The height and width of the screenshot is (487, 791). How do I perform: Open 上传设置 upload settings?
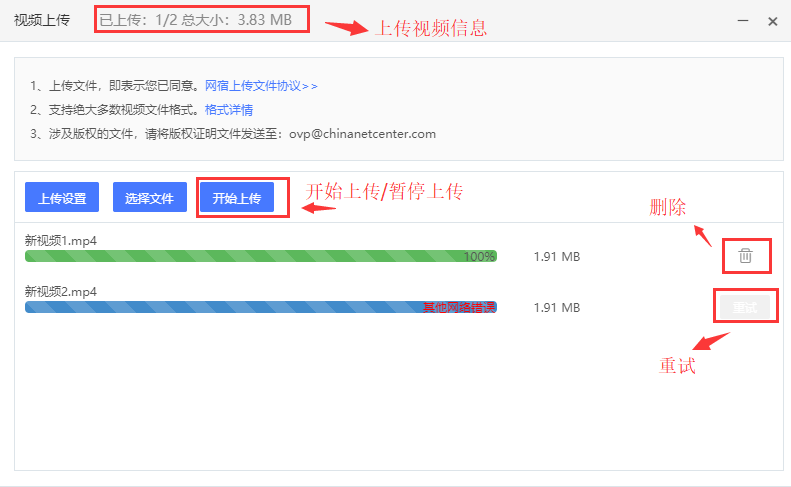[62, 197]
